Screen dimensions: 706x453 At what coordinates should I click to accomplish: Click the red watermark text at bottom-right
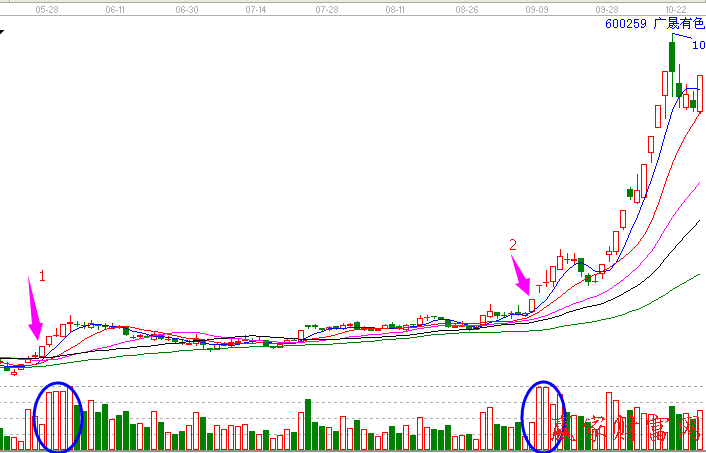pyautogui.click(x=625, y=431)
